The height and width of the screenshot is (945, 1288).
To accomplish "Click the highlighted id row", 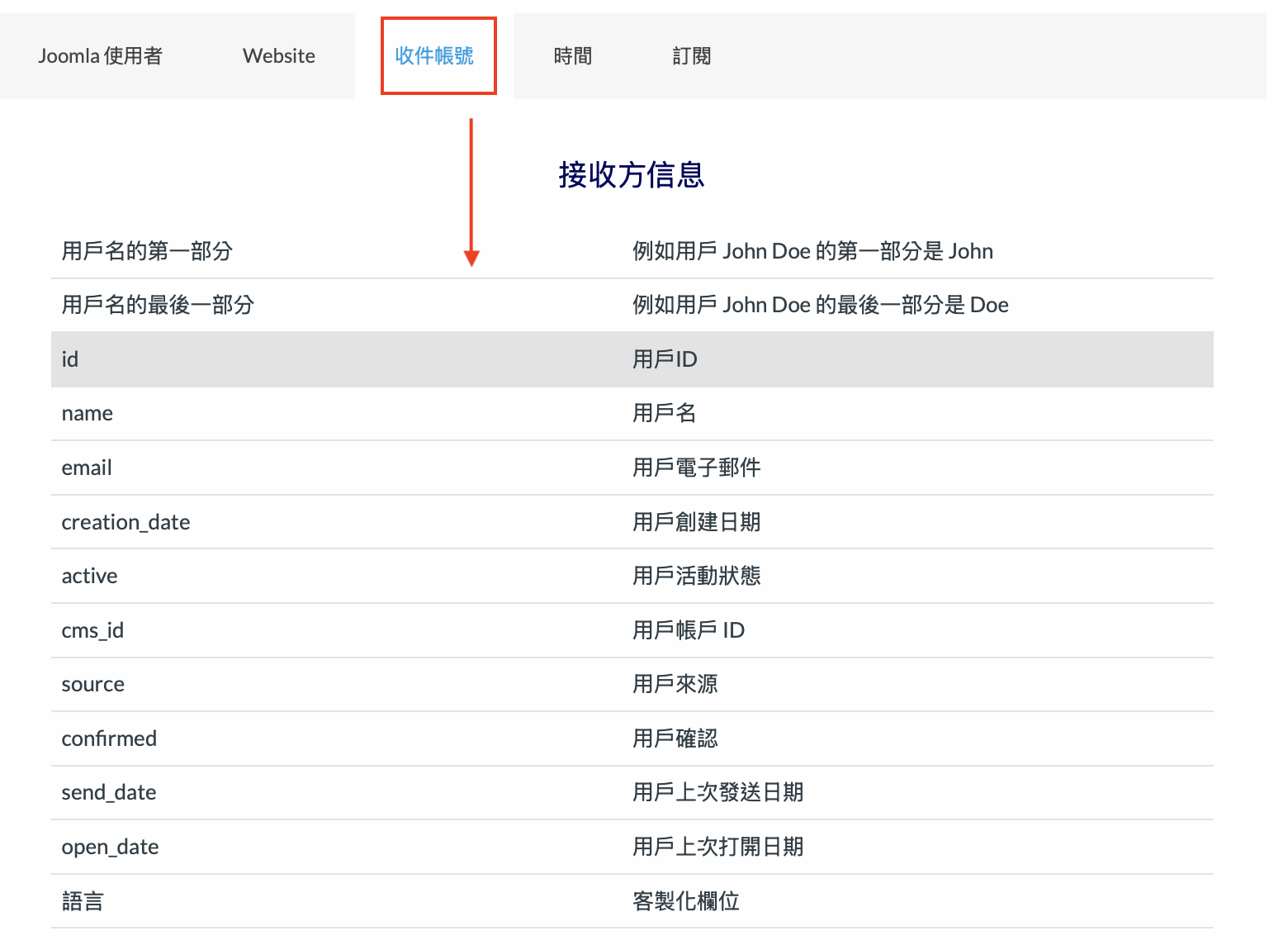I will [x=70, y=359].
